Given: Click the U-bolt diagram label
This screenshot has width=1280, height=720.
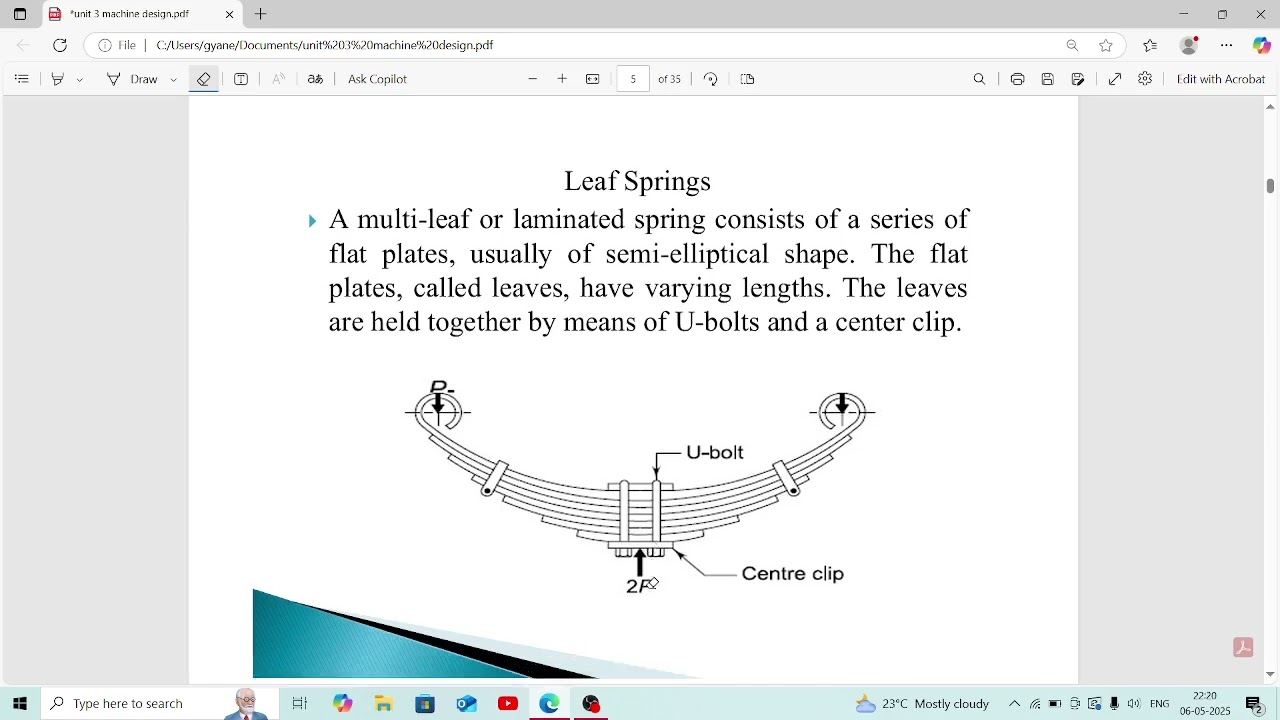Looking at the screenshot, I should pyautogui.click(x=715, y=453).
